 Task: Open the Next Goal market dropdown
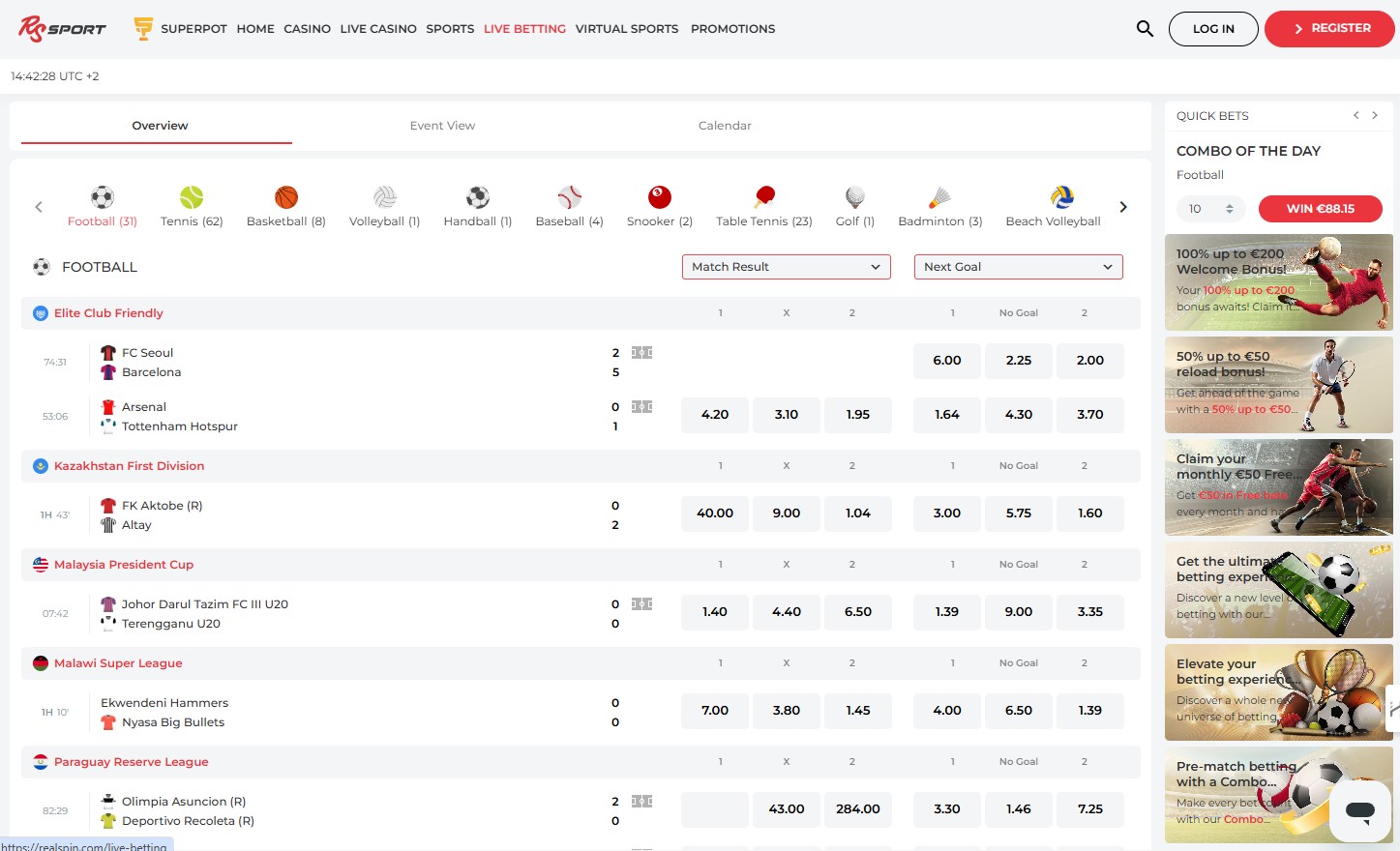tap(1019, 267)
